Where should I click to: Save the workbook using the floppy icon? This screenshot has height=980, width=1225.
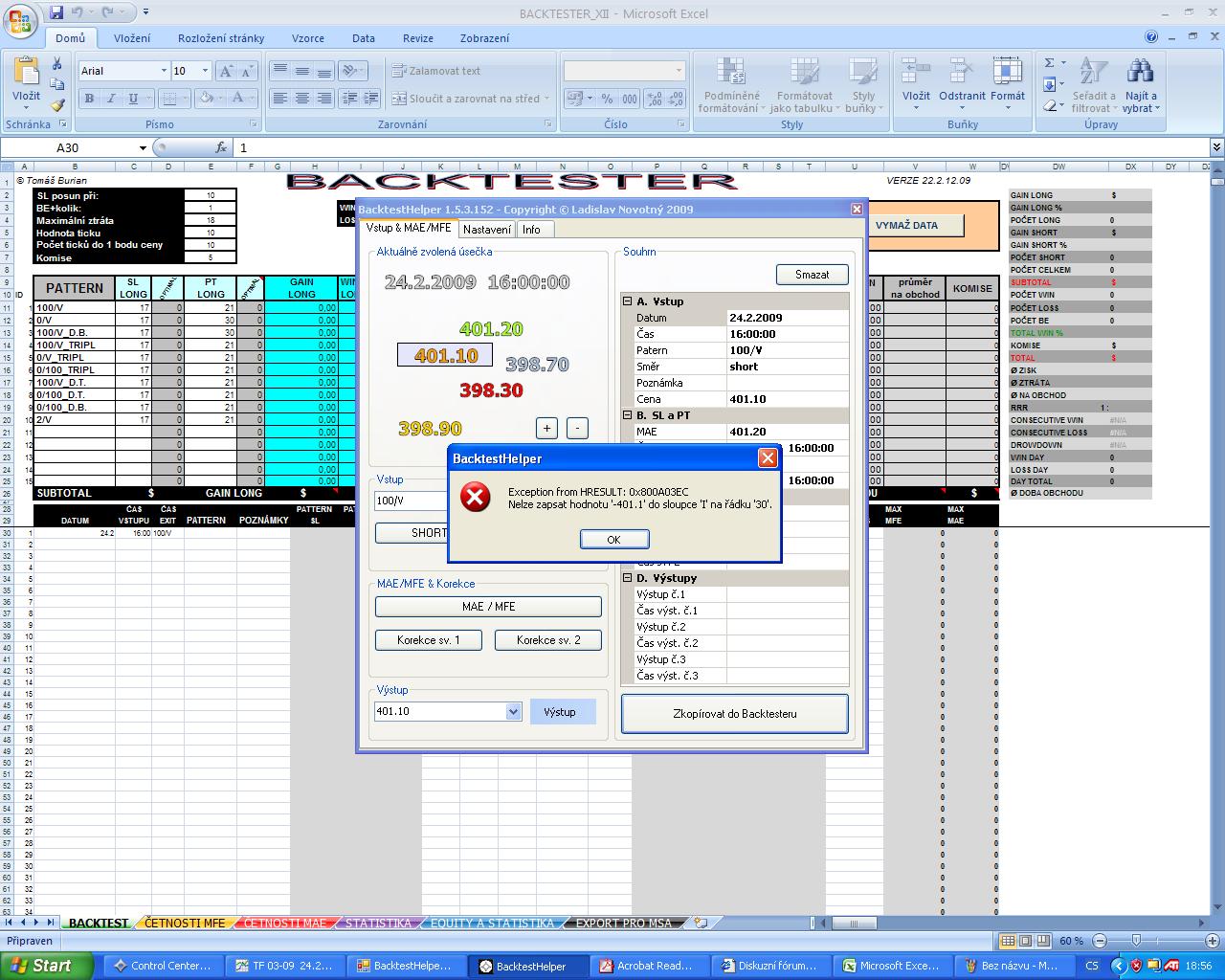56,12
